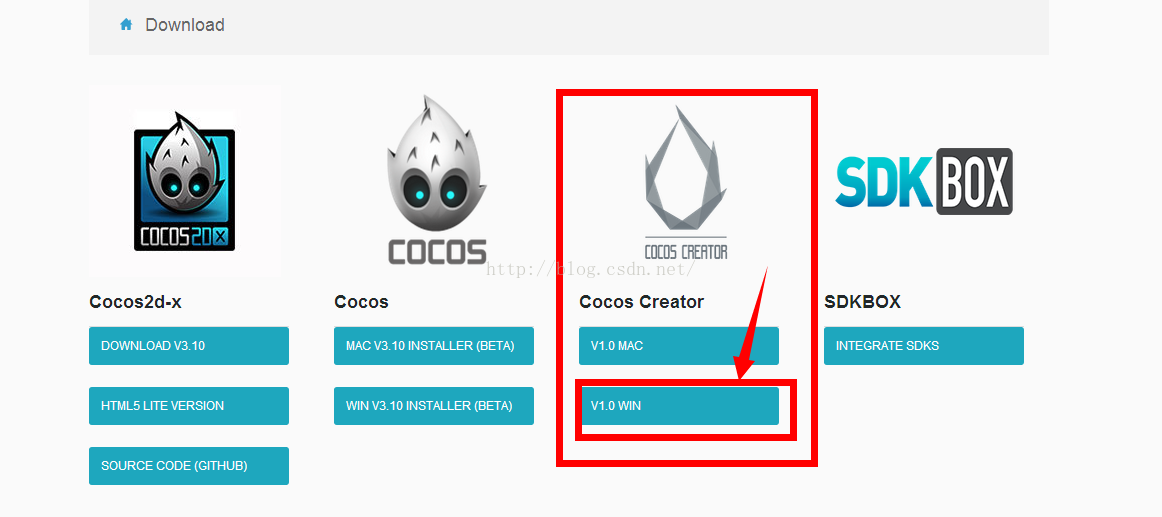Download Cocos Creator V1.0 Win
1162x517 pixels.
tap(679, 406)
